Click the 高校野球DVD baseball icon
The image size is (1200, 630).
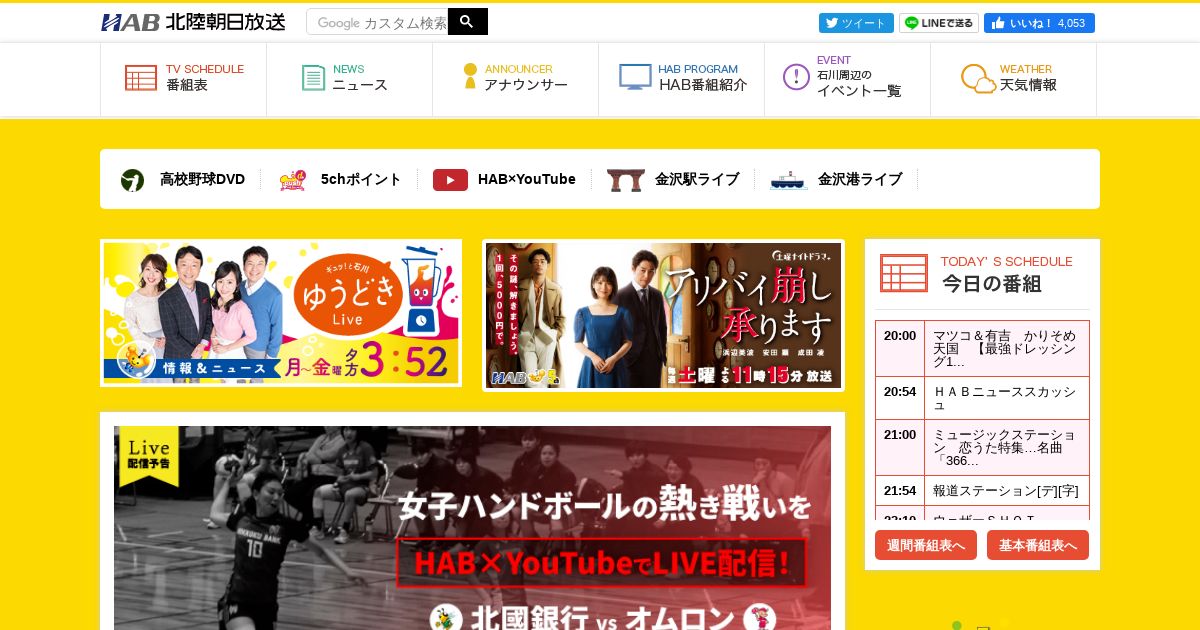pyautogui.click(x=132, y=180)
